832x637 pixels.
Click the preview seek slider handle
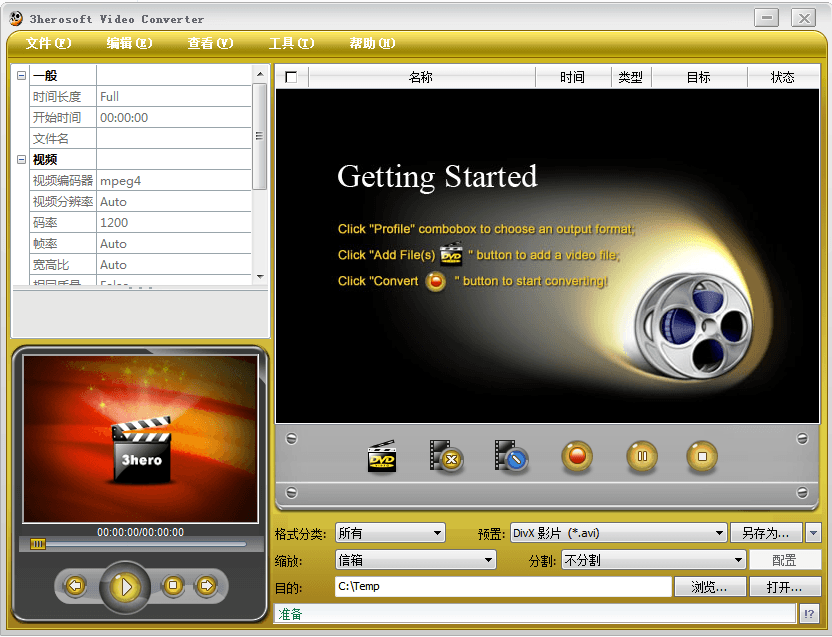(x=38, y=544)
